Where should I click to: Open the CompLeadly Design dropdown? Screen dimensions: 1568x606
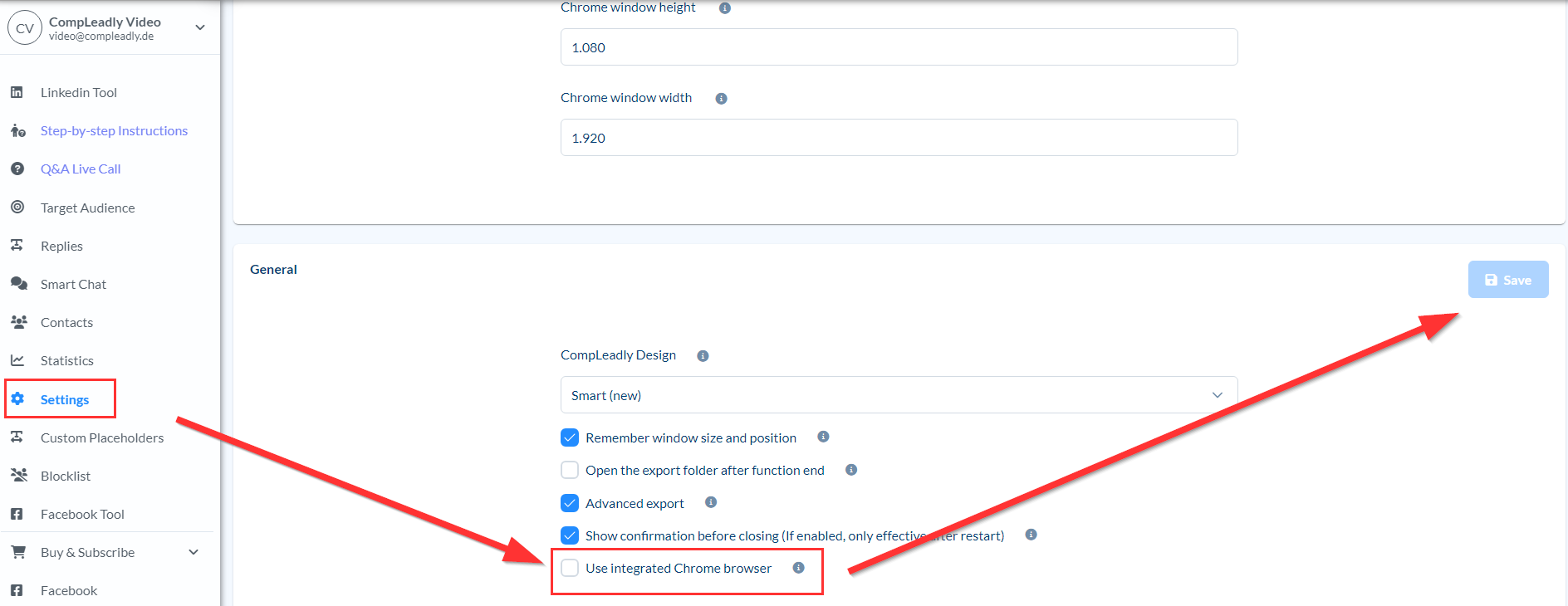[899, 395]
